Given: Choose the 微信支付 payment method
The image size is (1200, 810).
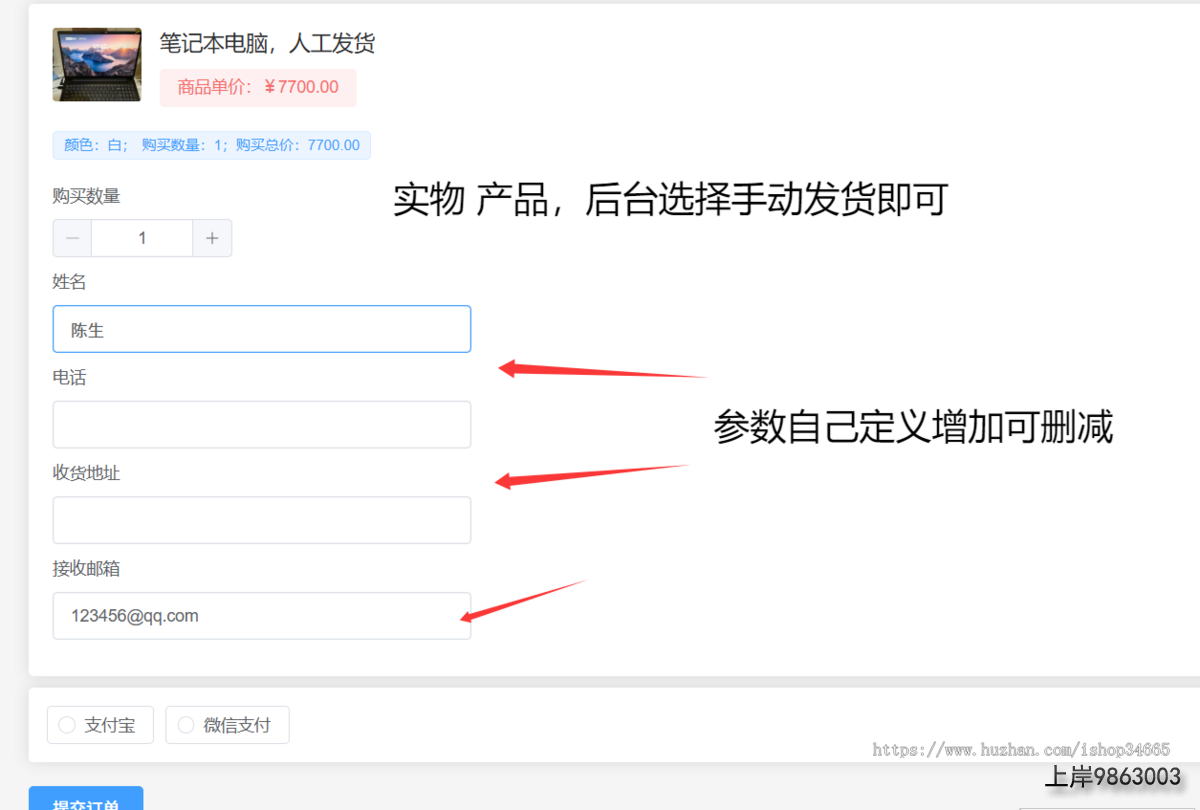Looking at the screenshot, I should pyautogui.click(x=227, y=725).
